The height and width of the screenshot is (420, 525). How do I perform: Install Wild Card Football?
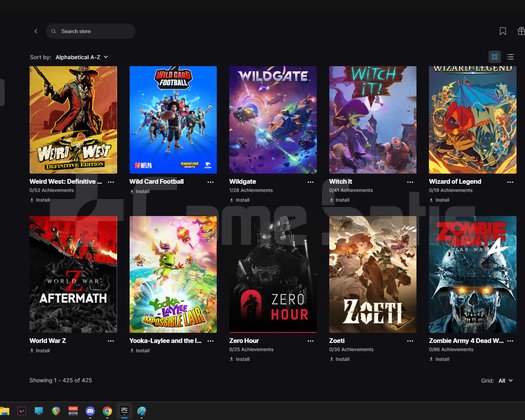pyautogui.click(x=140, y=191)
